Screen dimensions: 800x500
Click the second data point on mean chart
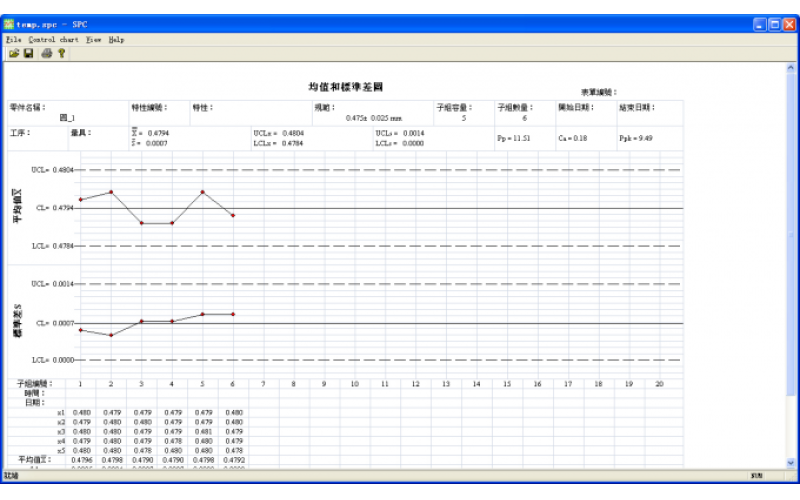[x=111, y=192]
